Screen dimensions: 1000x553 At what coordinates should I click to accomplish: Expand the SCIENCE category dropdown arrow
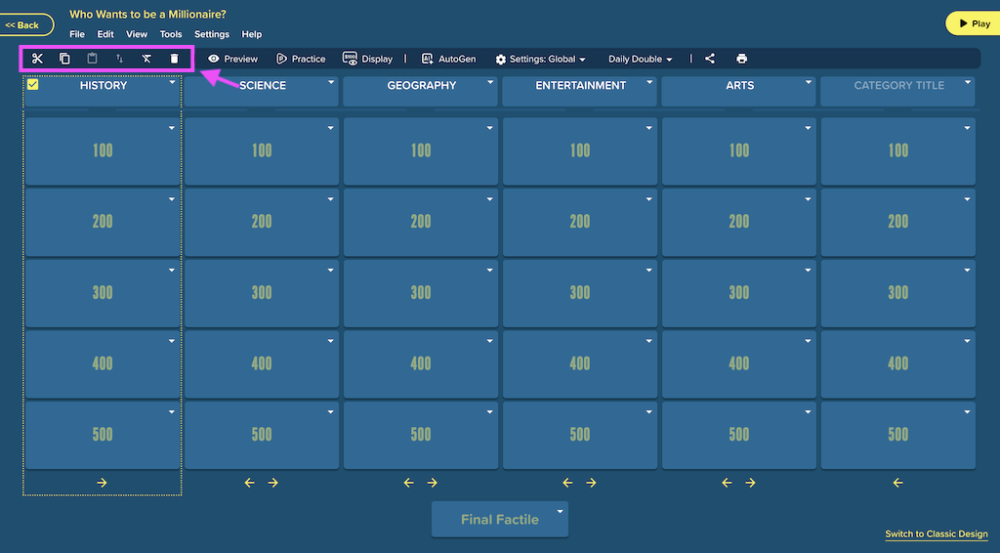point(331,82)
